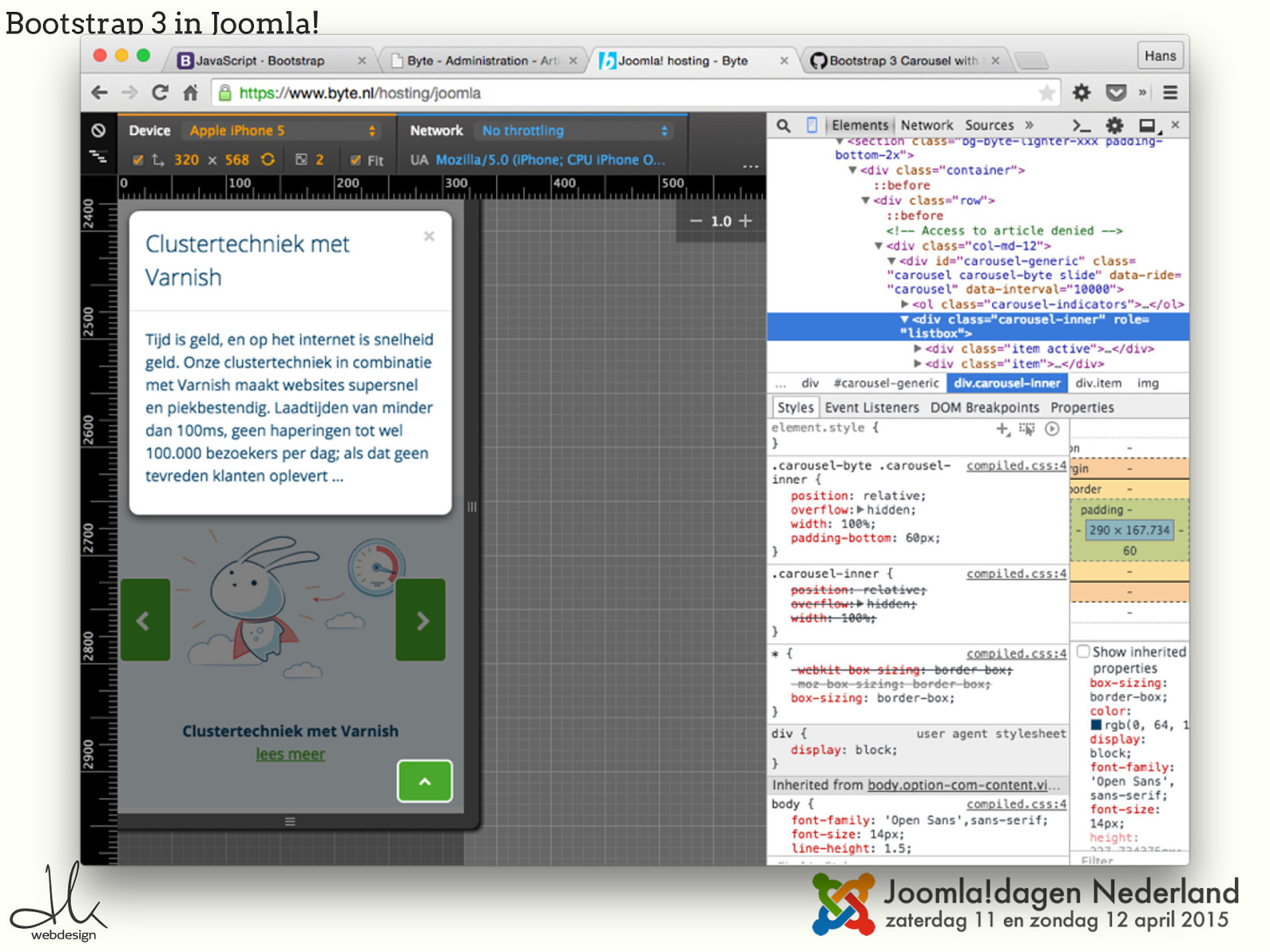
Task: Go back with the browser back arrow
Action: coord(99,93)
